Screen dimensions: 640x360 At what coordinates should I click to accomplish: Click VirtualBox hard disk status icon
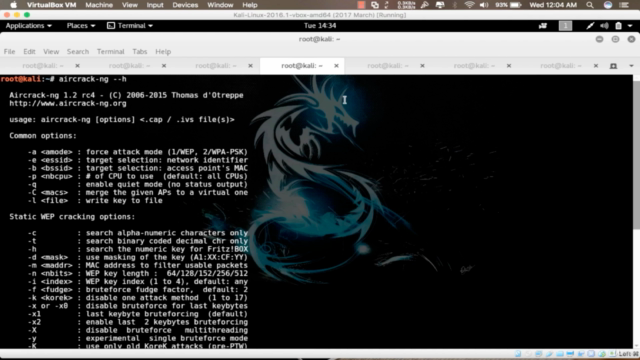518,354
